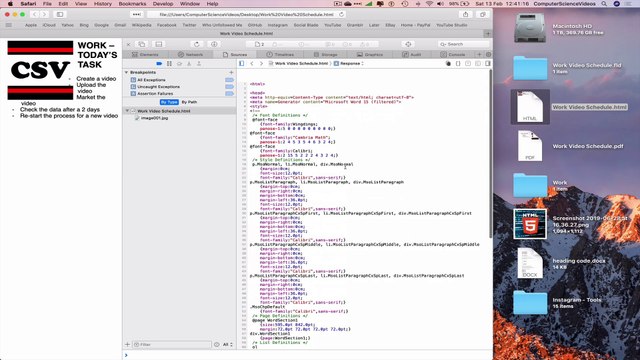This screenshot has width=640, height=360.
Task: Click the element selection crosshair icon
Action: click(x=408, y=44)
